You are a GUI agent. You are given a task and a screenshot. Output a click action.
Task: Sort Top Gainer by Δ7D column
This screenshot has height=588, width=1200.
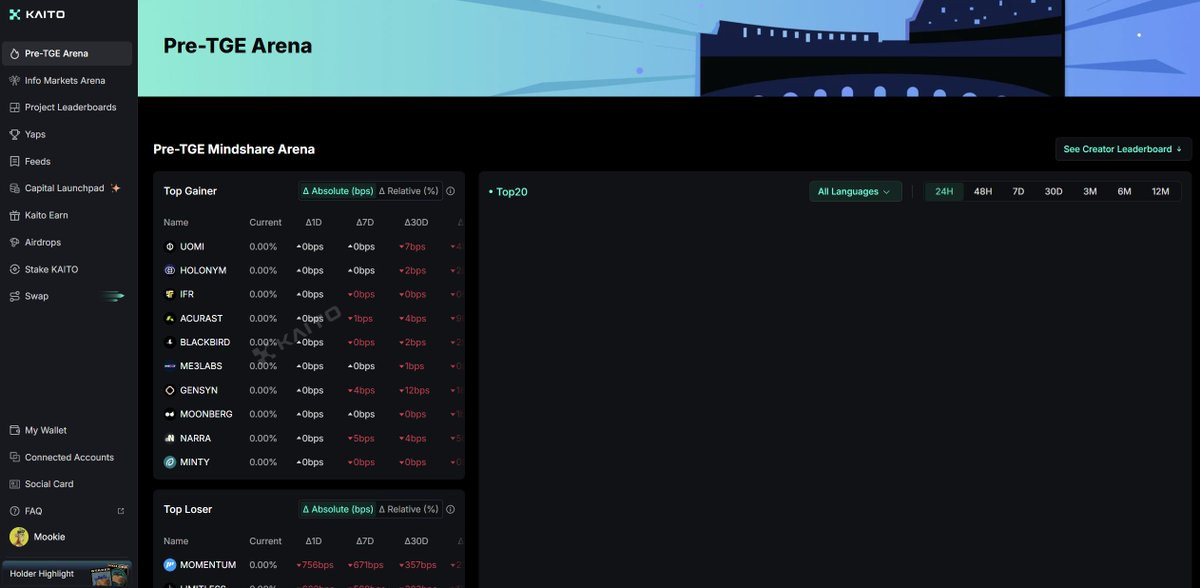(x=364, y=223)
